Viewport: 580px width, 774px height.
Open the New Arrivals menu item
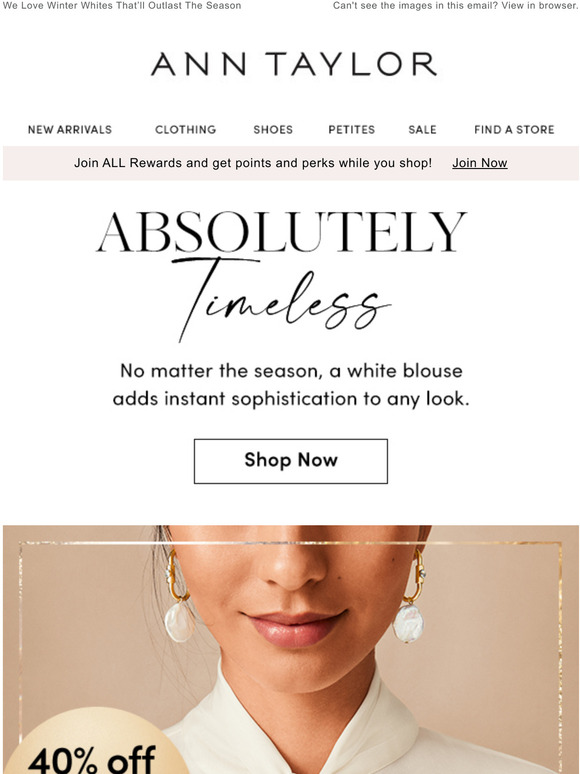[70, 129]
